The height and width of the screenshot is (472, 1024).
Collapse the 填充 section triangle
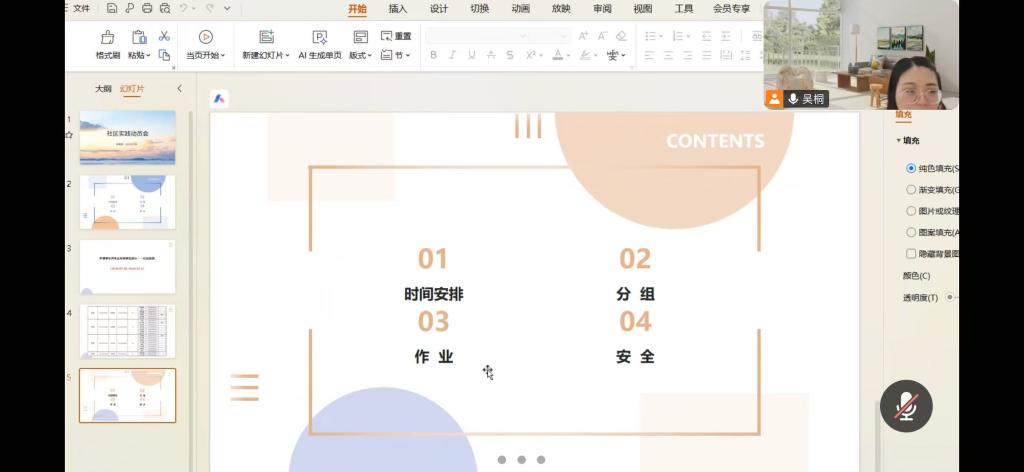898,141
